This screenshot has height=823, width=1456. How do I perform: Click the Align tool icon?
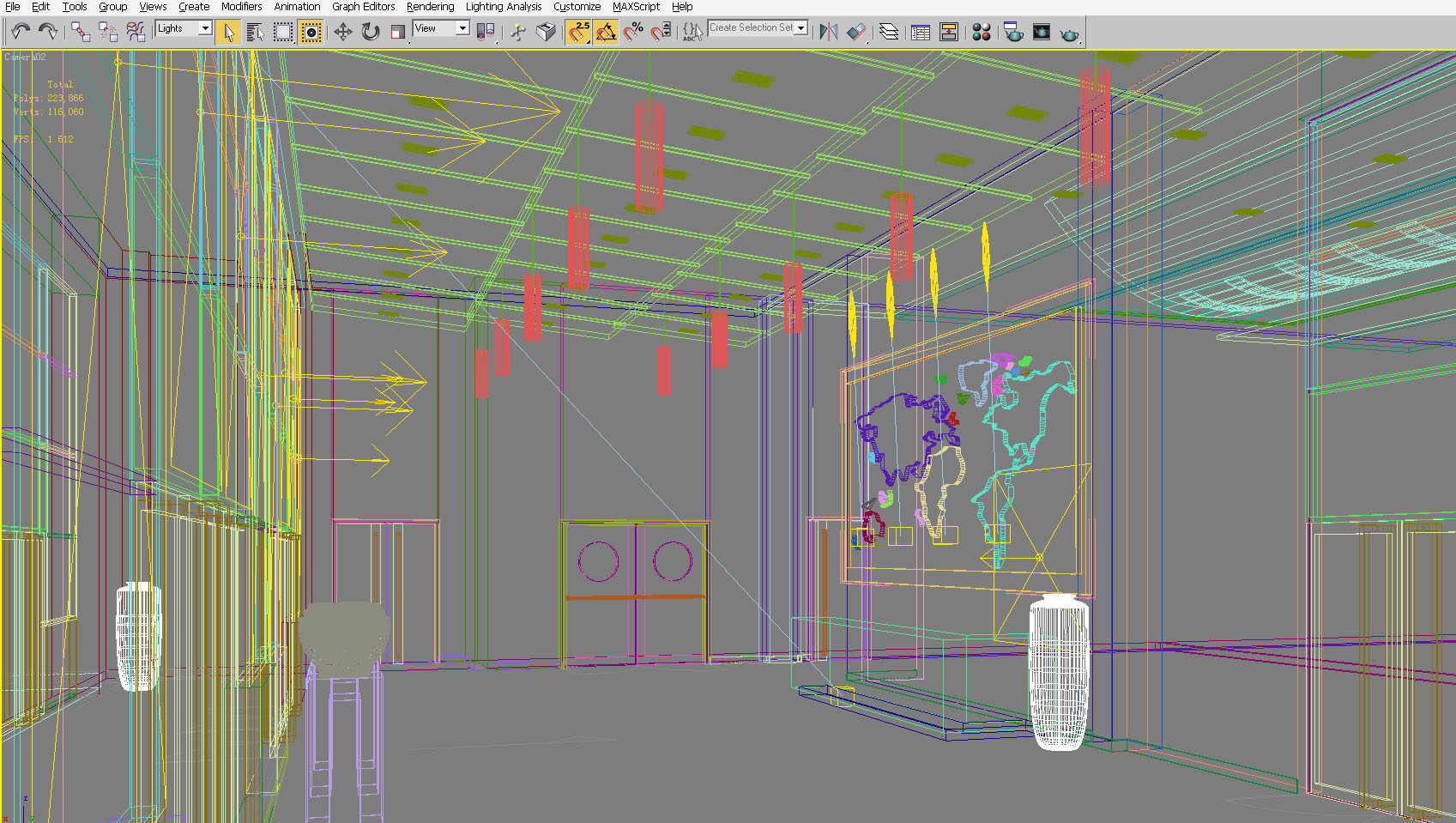point(856,32)
